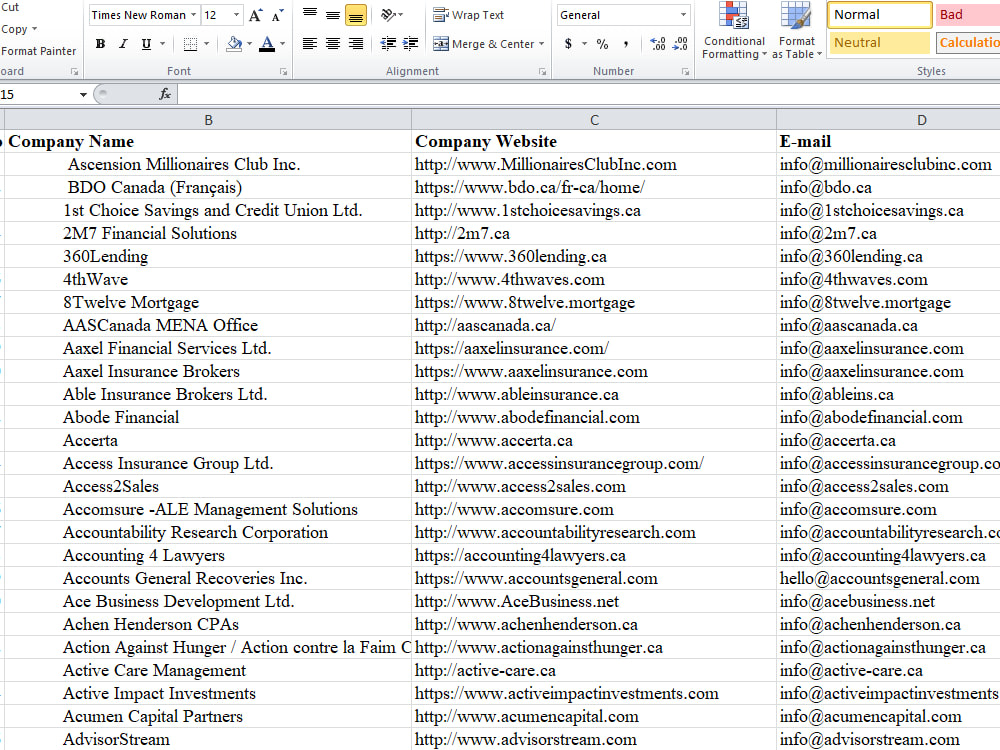Click http://www.accerta.ca cell
The image size is (1000, 750).
pyautogui.click(x=594, y=441)
